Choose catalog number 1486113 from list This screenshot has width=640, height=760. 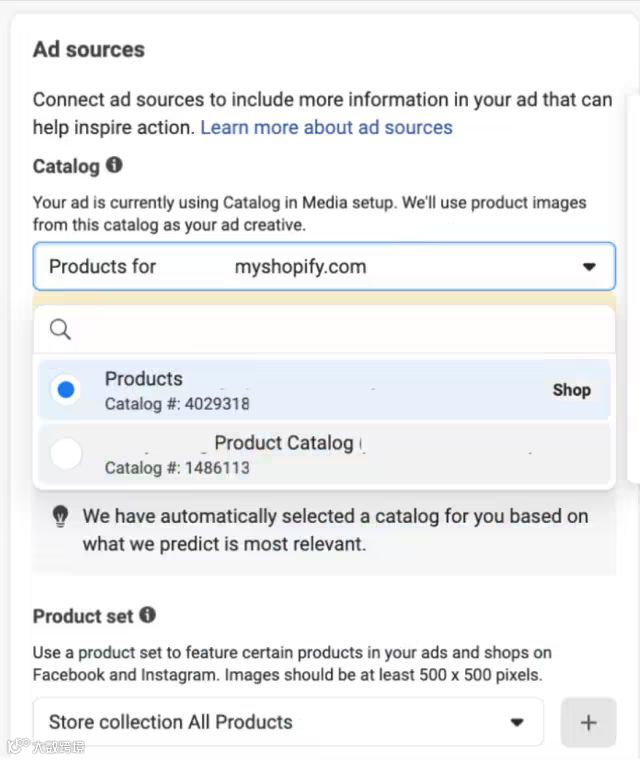pyautogui.click(x=177, y=467)
